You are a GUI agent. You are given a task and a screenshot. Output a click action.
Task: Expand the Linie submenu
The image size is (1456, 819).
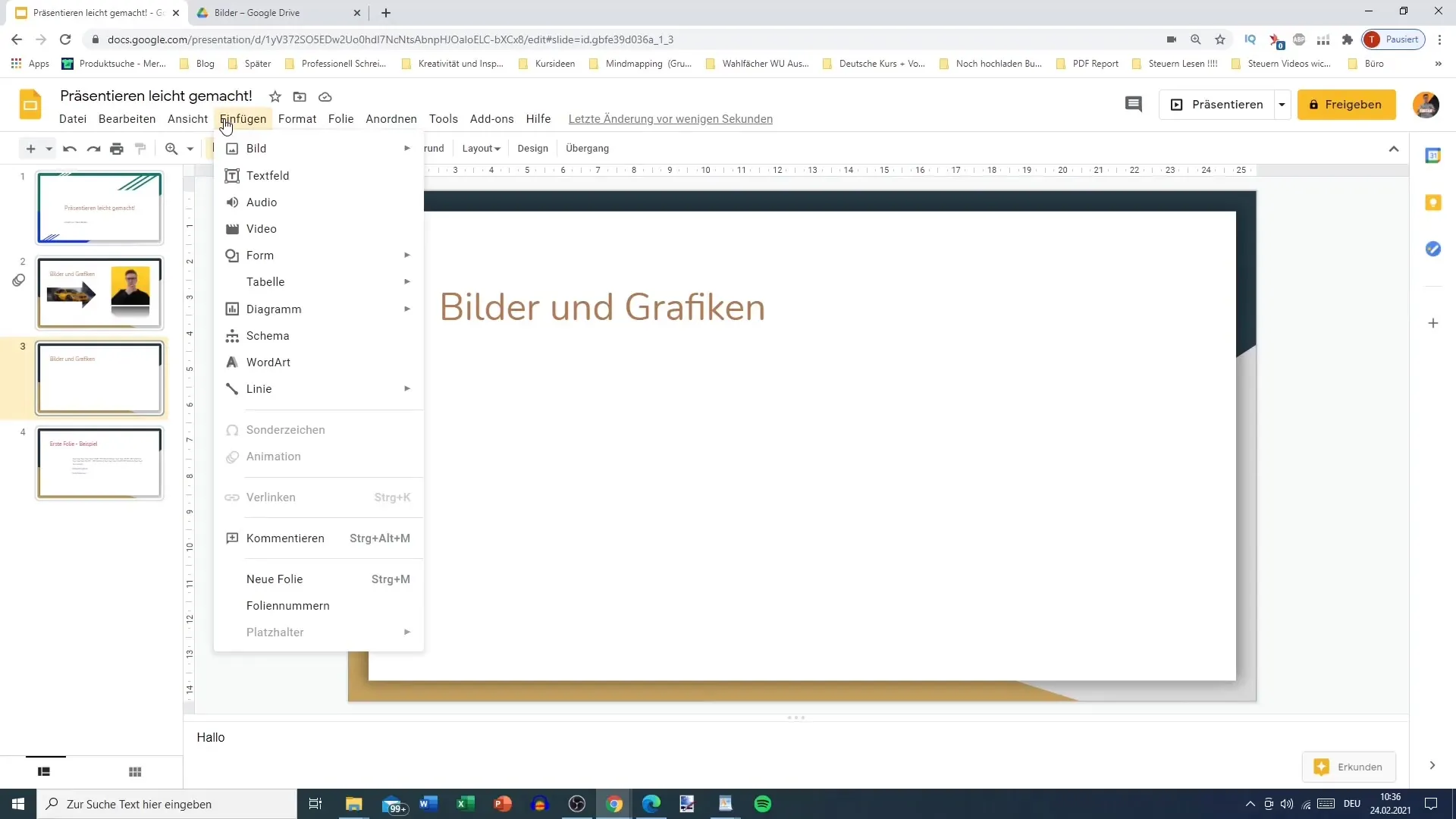click(x=318, y=389)
